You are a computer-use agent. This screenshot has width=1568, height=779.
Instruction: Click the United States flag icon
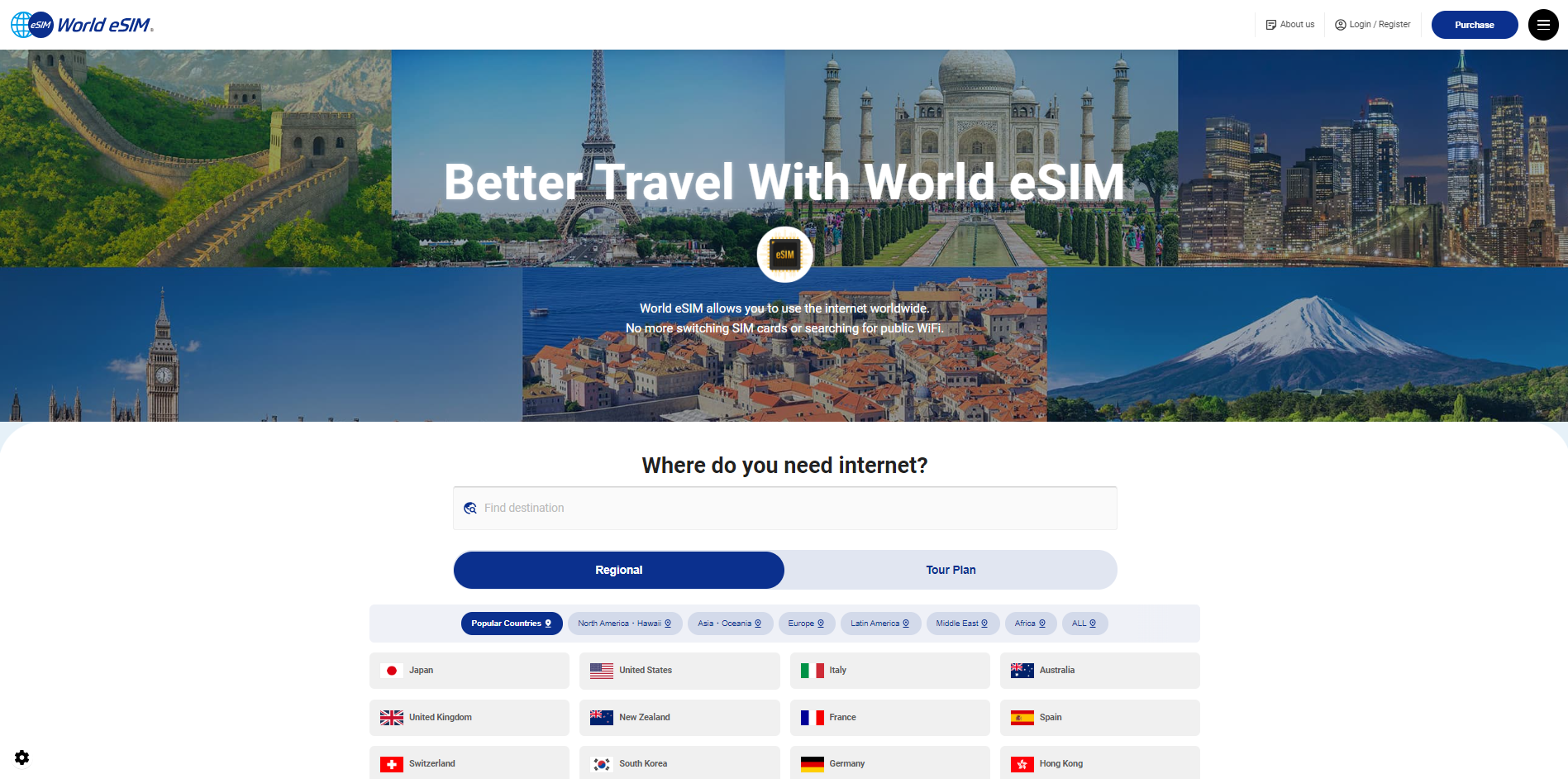click(602, 671)
